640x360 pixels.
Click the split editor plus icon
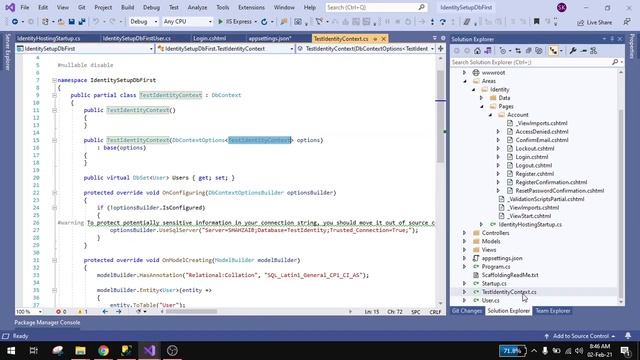point(440,49)
